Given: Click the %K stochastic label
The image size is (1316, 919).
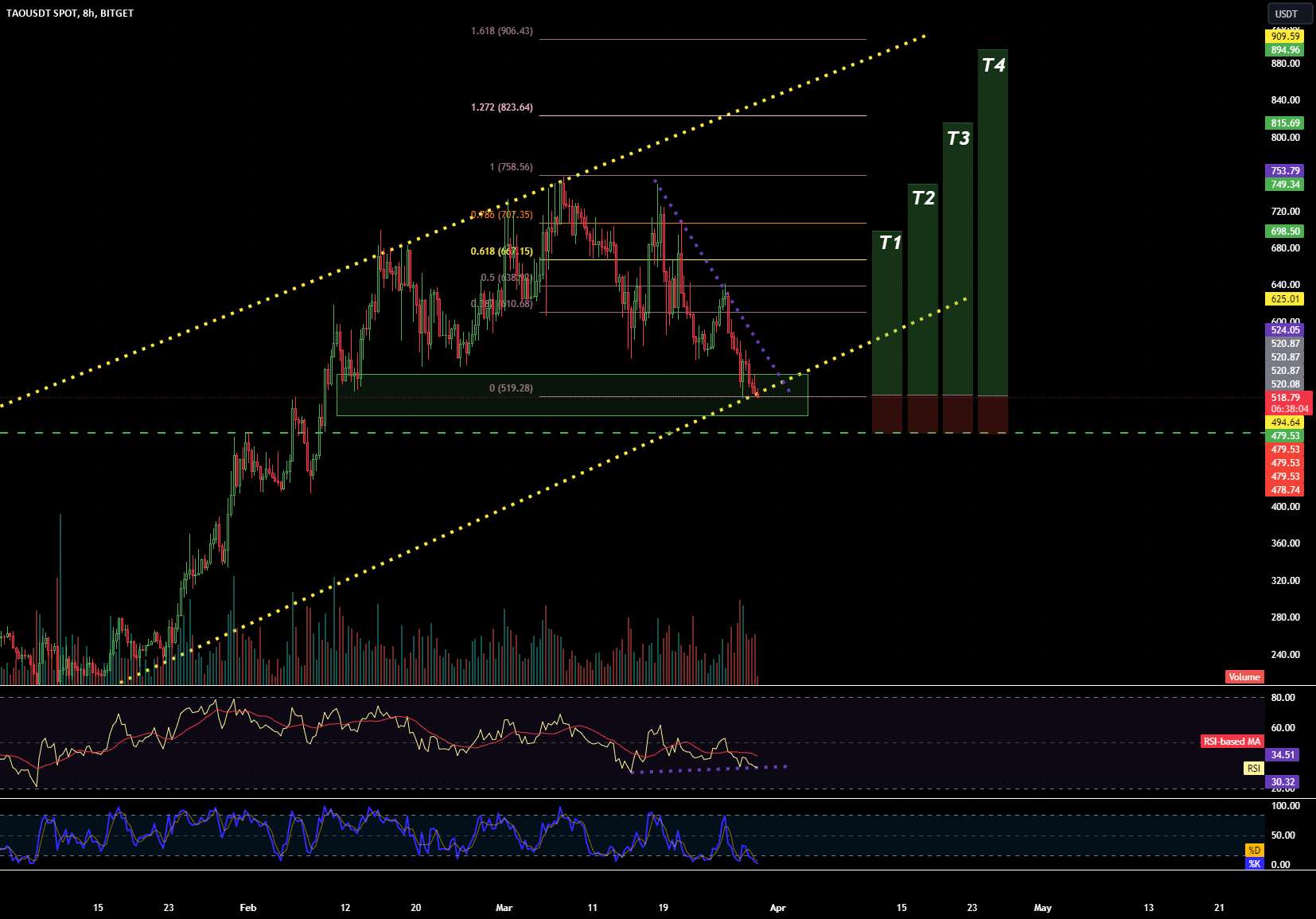Looking at the screenshot, I should pyautogui.click(x=1255, y=864).
